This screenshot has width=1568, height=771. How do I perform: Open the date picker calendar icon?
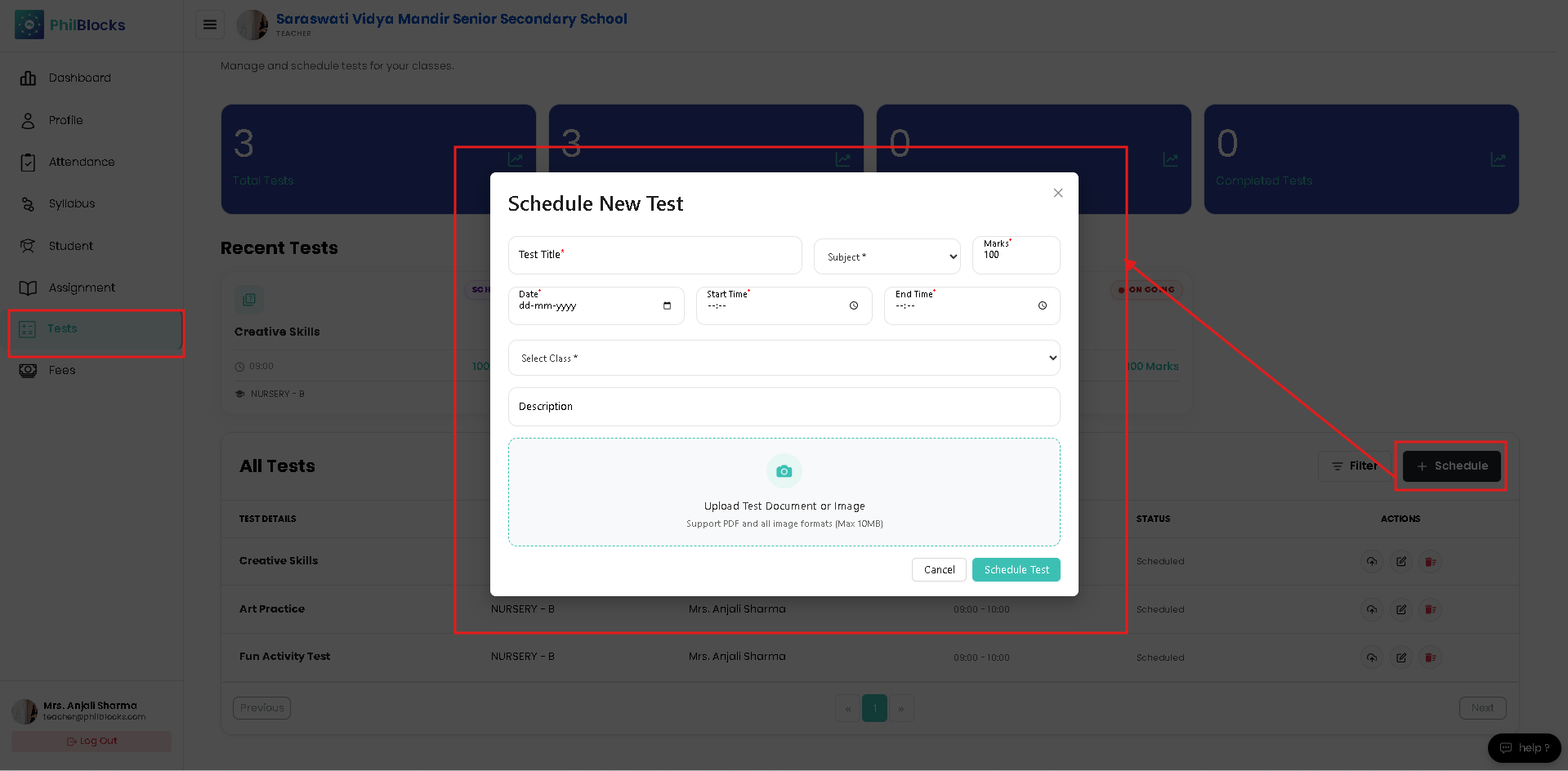[x=667, y=305]
